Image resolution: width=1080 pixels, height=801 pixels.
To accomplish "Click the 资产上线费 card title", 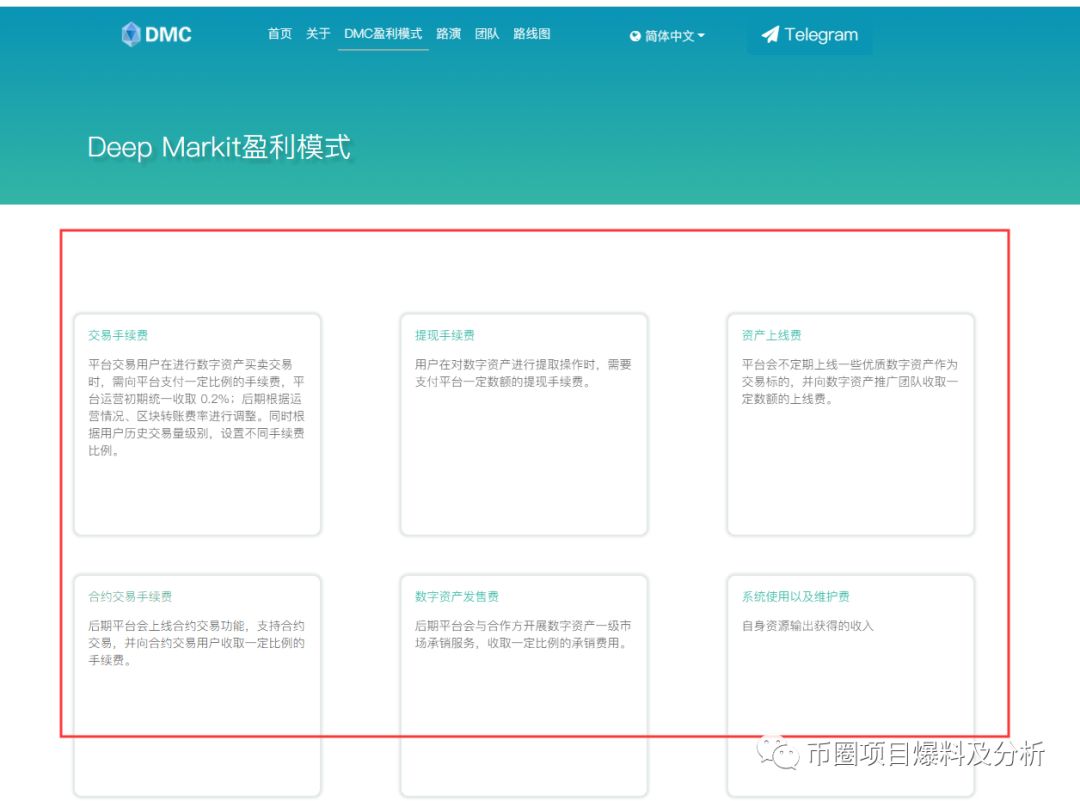I will coord(771,335).
